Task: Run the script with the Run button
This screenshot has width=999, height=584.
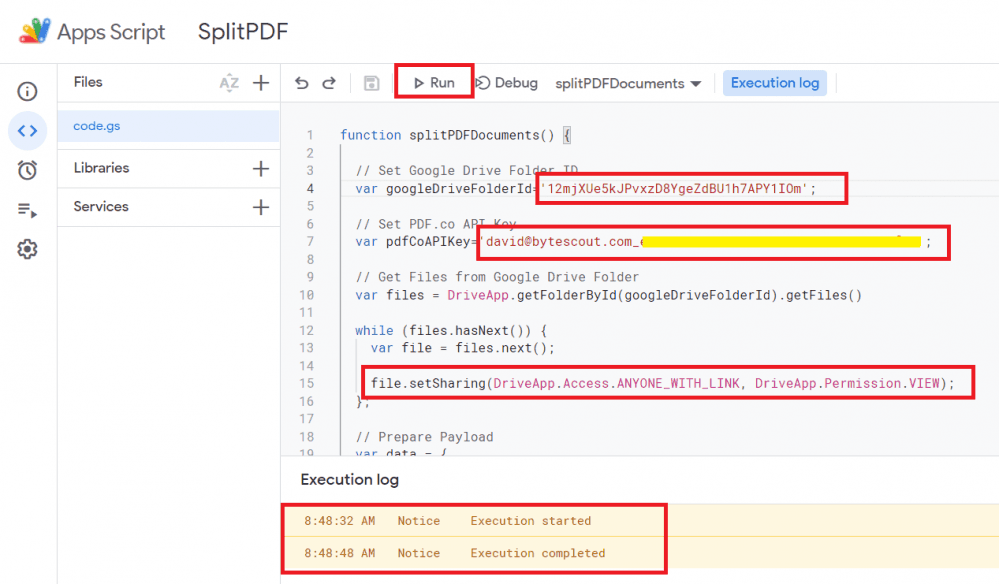Action: coord(433,82)
